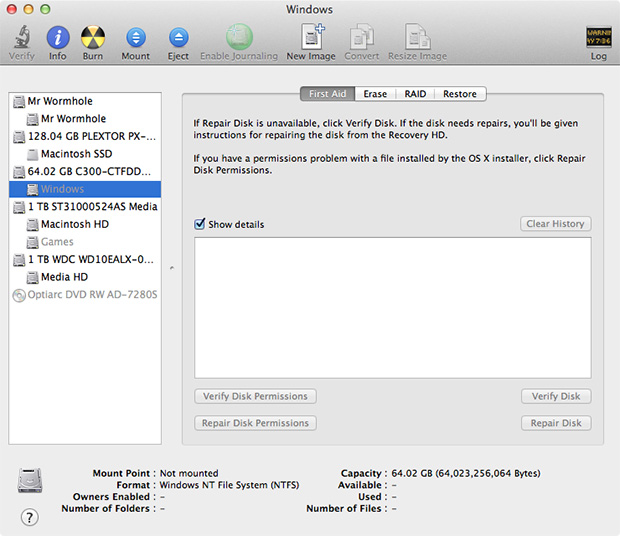Click the 'Windows NT File System (NTFS)' format text

(229, 485)
